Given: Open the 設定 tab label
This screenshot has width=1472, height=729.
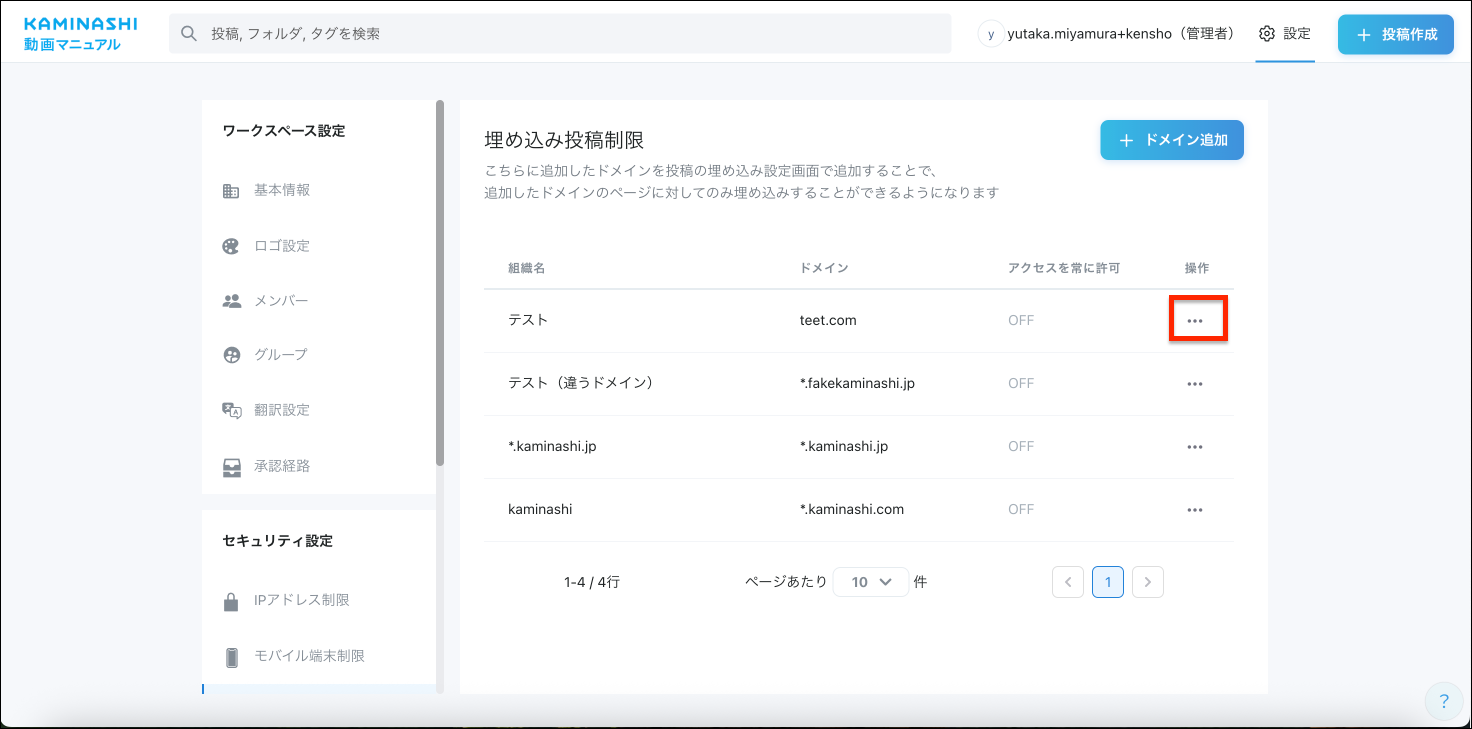Looking at the screenshot, I should (1297, 34).
